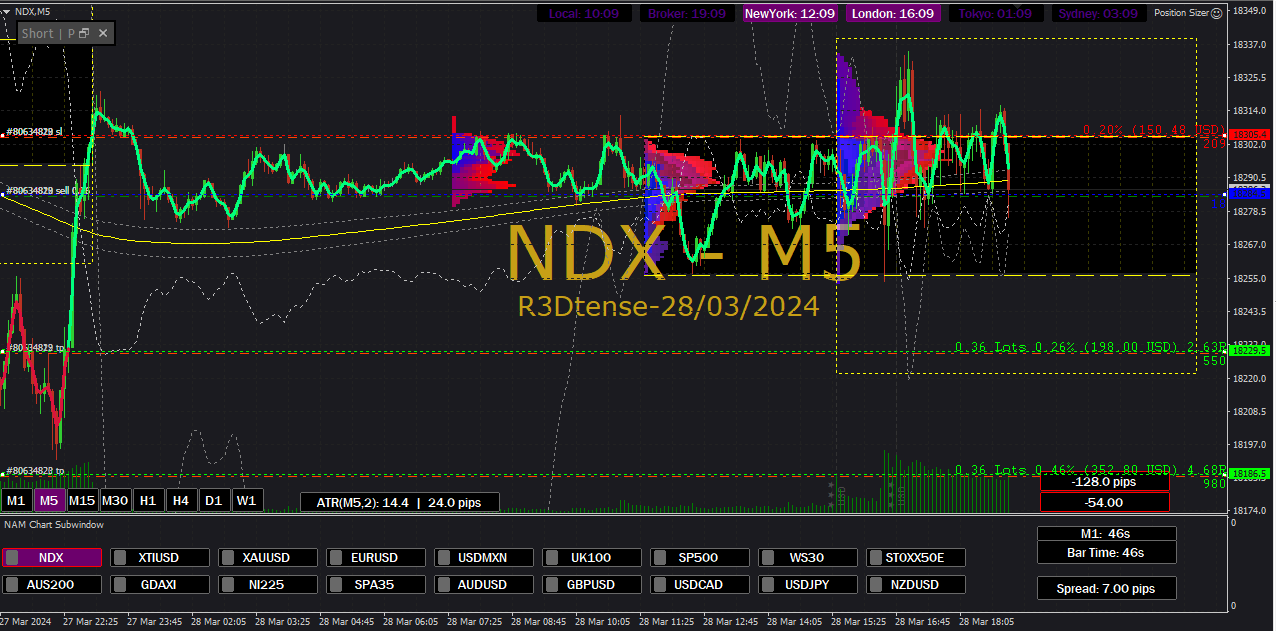Load the AUDUSD symbol chart
Viewport: 1276px width, 631px height.
tap(484, 584)
